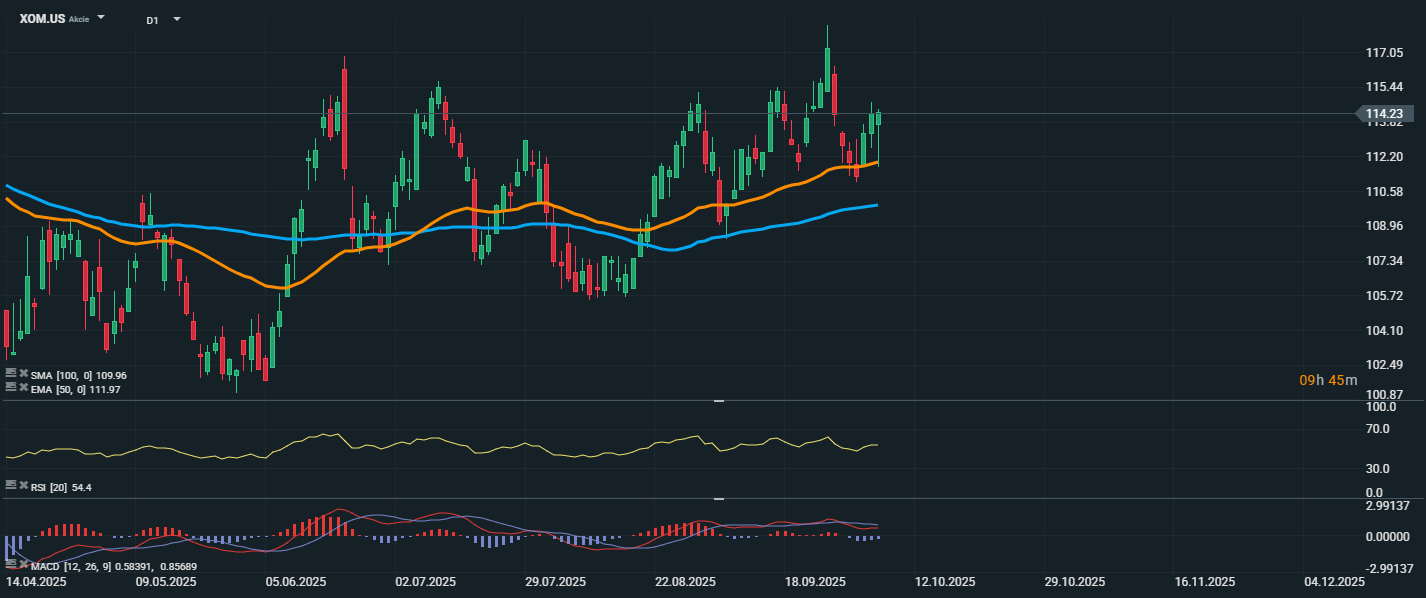
Task: Open settings icon for EMA indicator
Action: click(11, 387)
